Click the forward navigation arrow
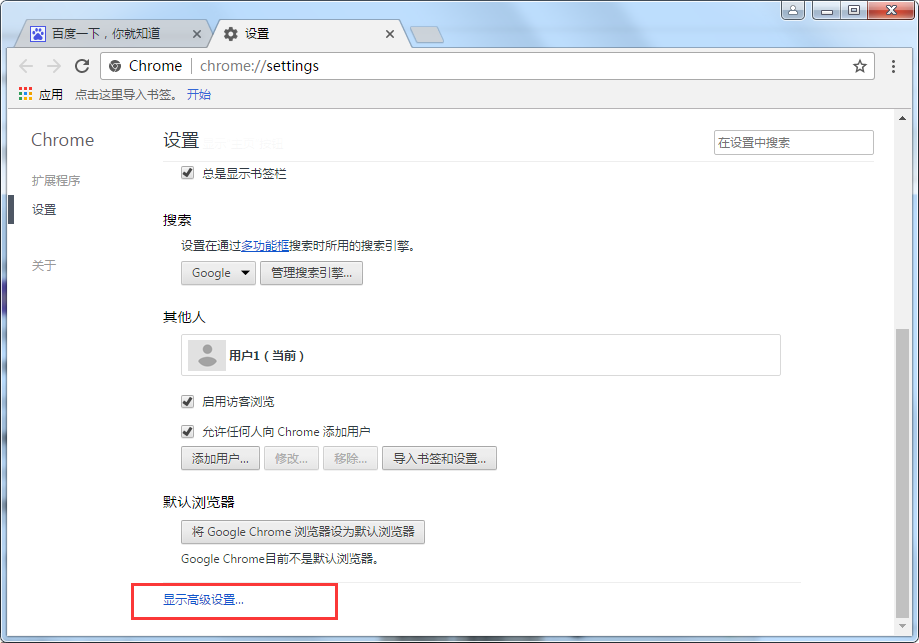Screen dimensions: 919x643 (54, 66)
